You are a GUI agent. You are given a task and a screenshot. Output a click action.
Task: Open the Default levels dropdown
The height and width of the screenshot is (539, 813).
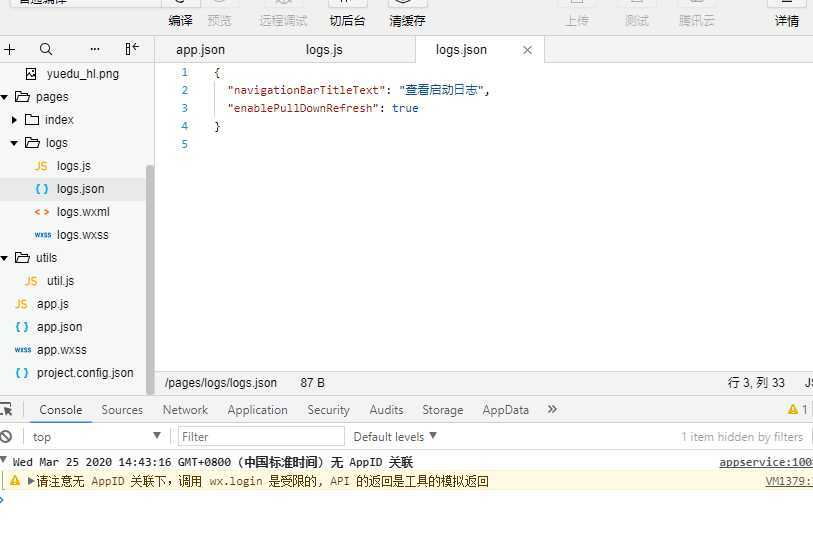[x=395, y=436]
